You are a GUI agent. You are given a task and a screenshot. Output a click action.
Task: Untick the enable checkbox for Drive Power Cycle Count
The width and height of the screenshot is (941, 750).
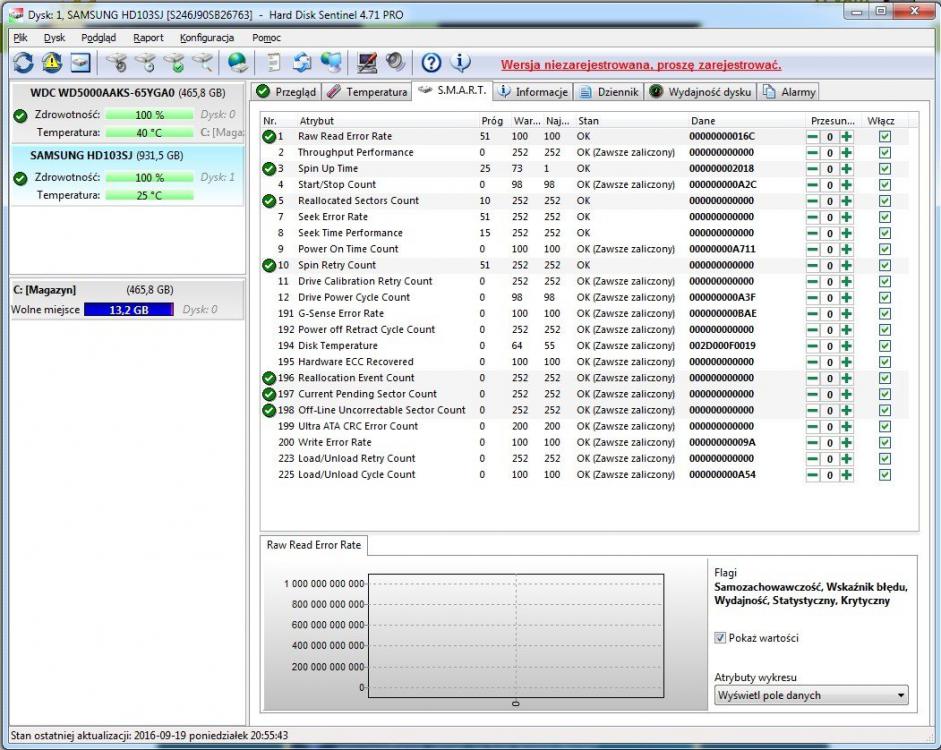click(x=885, y=298)
